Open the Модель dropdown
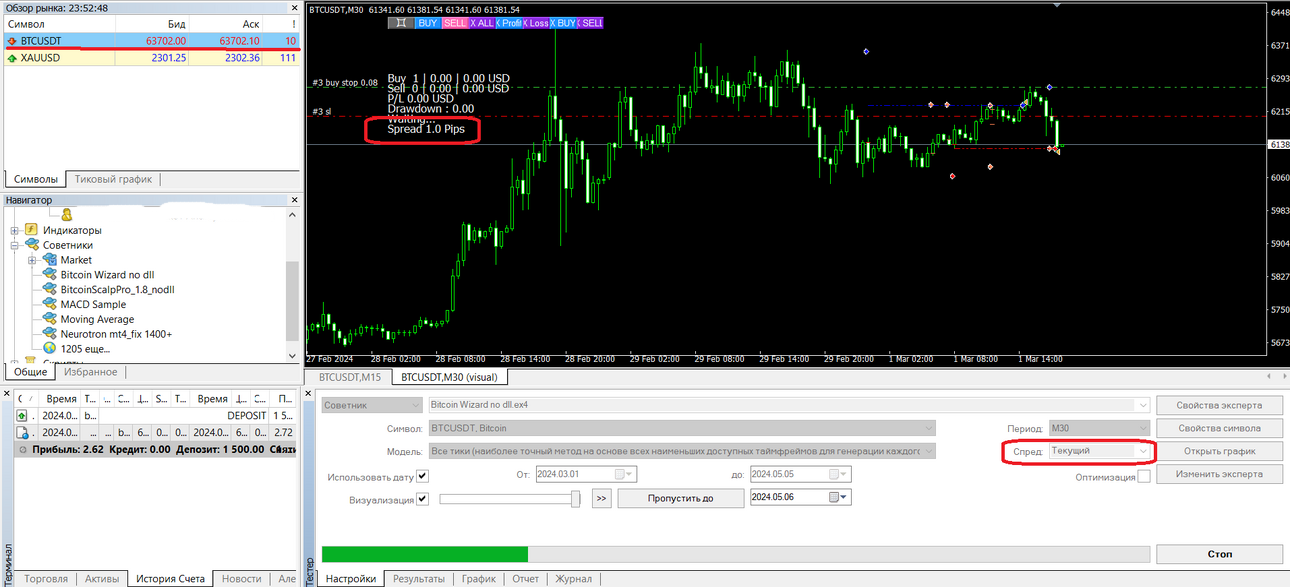 pos(681,451)
